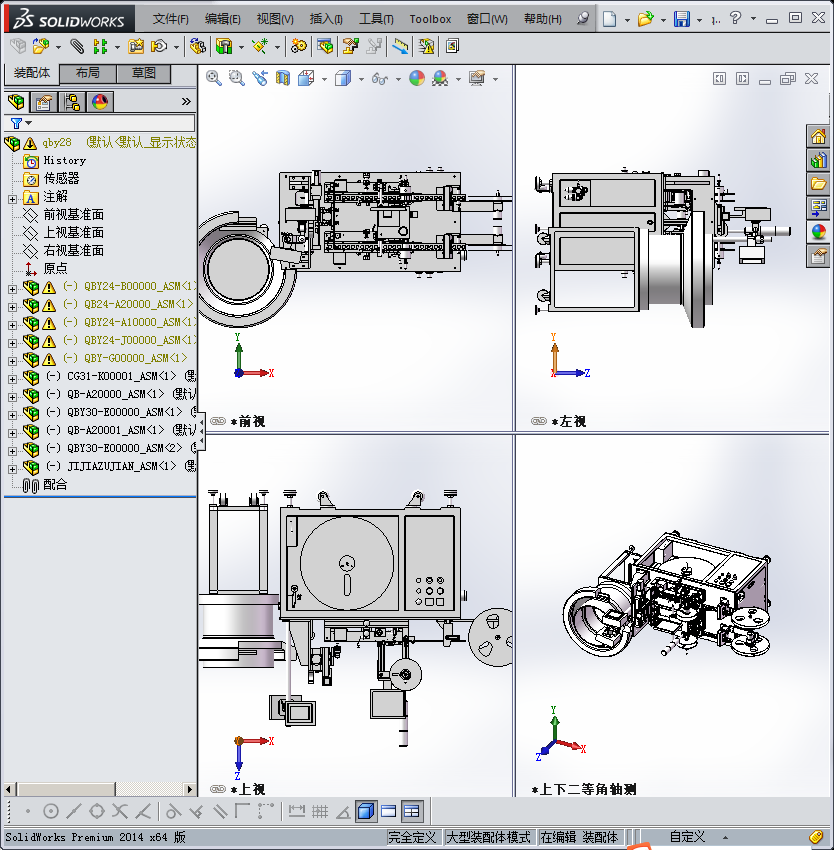Switch to the 布局 tab
Image resolution: width=834 pixels, height=850 pixels.
tap(88, 73)
